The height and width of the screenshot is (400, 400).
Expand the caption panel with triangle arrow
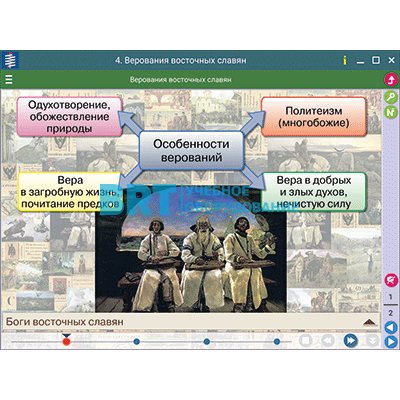[x=368, y=322]
